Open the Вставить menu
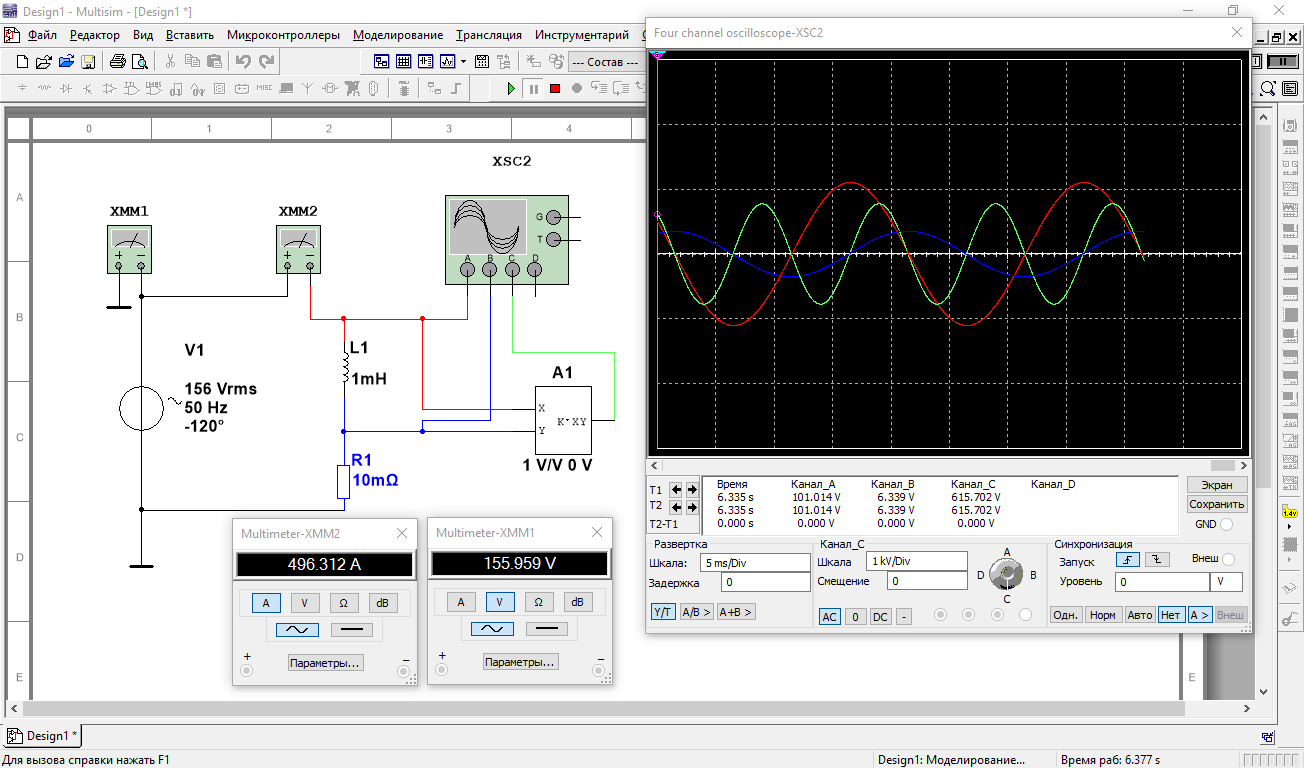Screen dimensions: 1304x768 pyautogui.click(x=190, y=35)
